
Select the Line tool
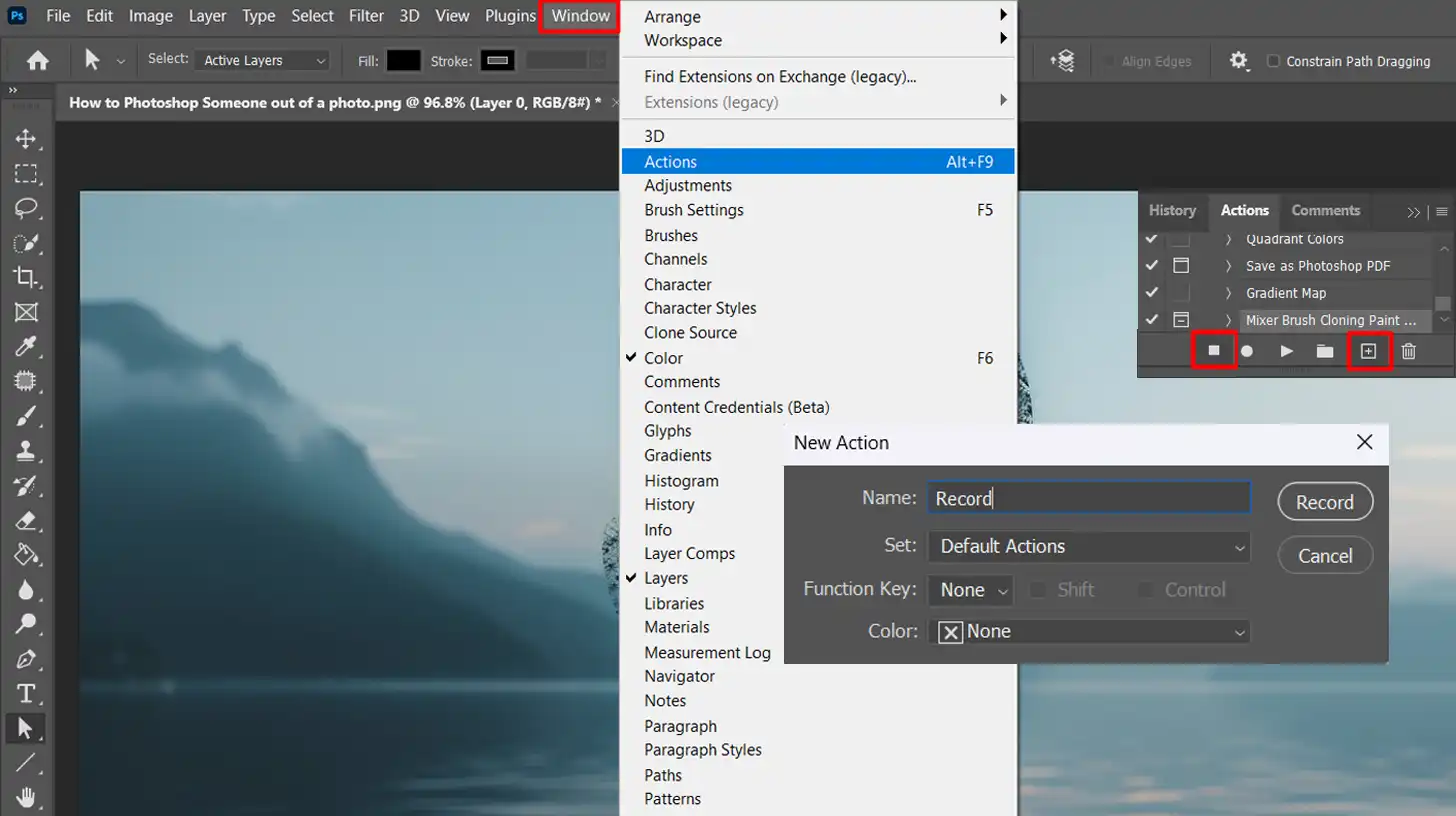coord(26,763)
